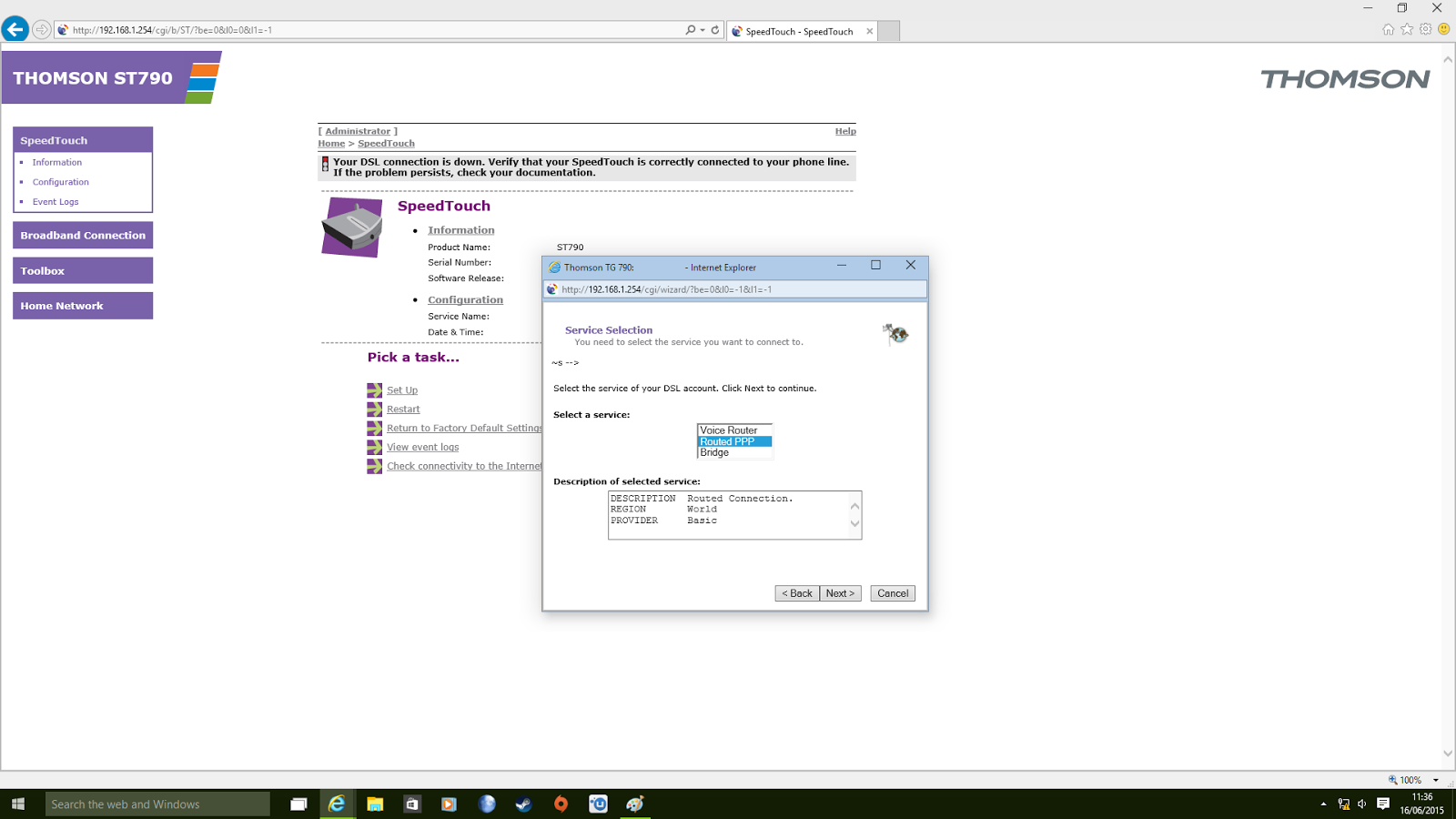Click the search magnifier in the main address bar

tap(691, 30)
